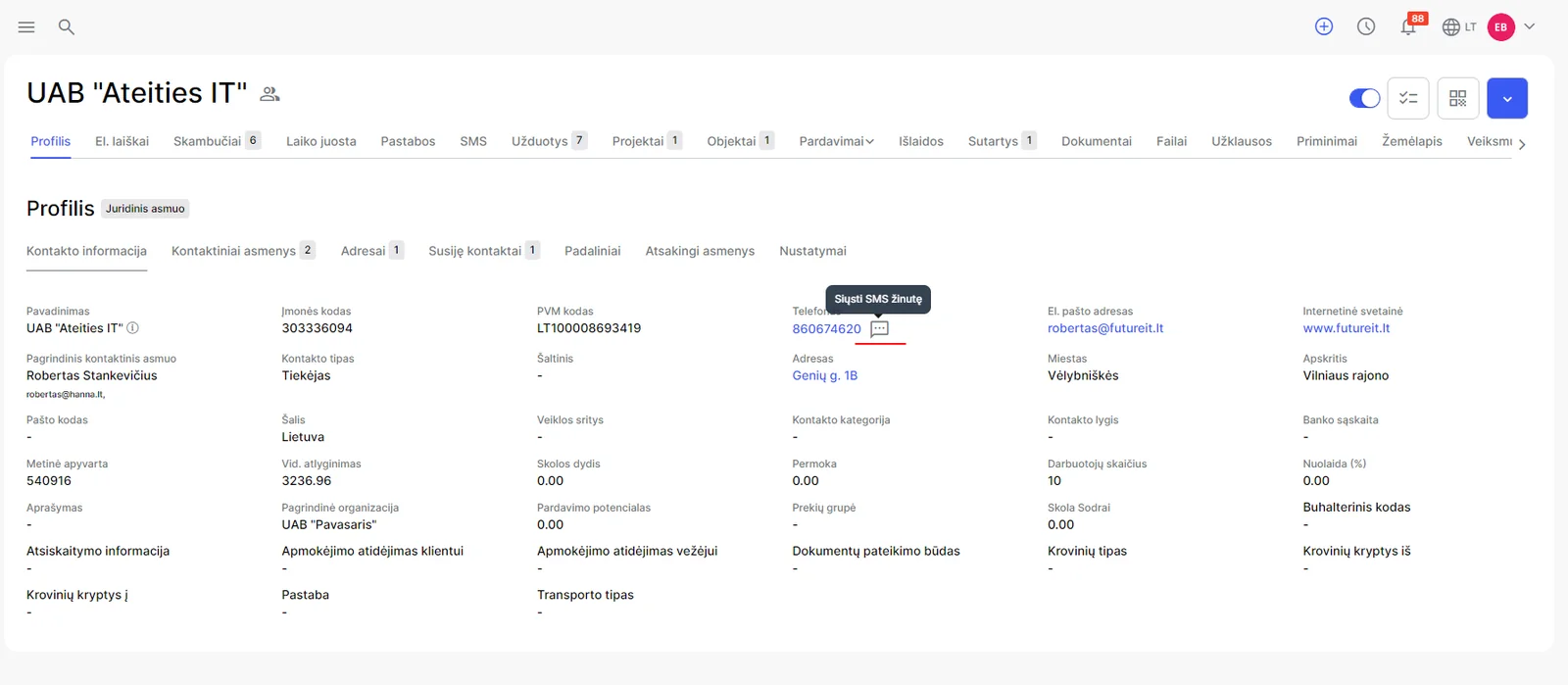Open the Adresai sub-tab
The image size is (1568, 685).
(x=372, y=251)
